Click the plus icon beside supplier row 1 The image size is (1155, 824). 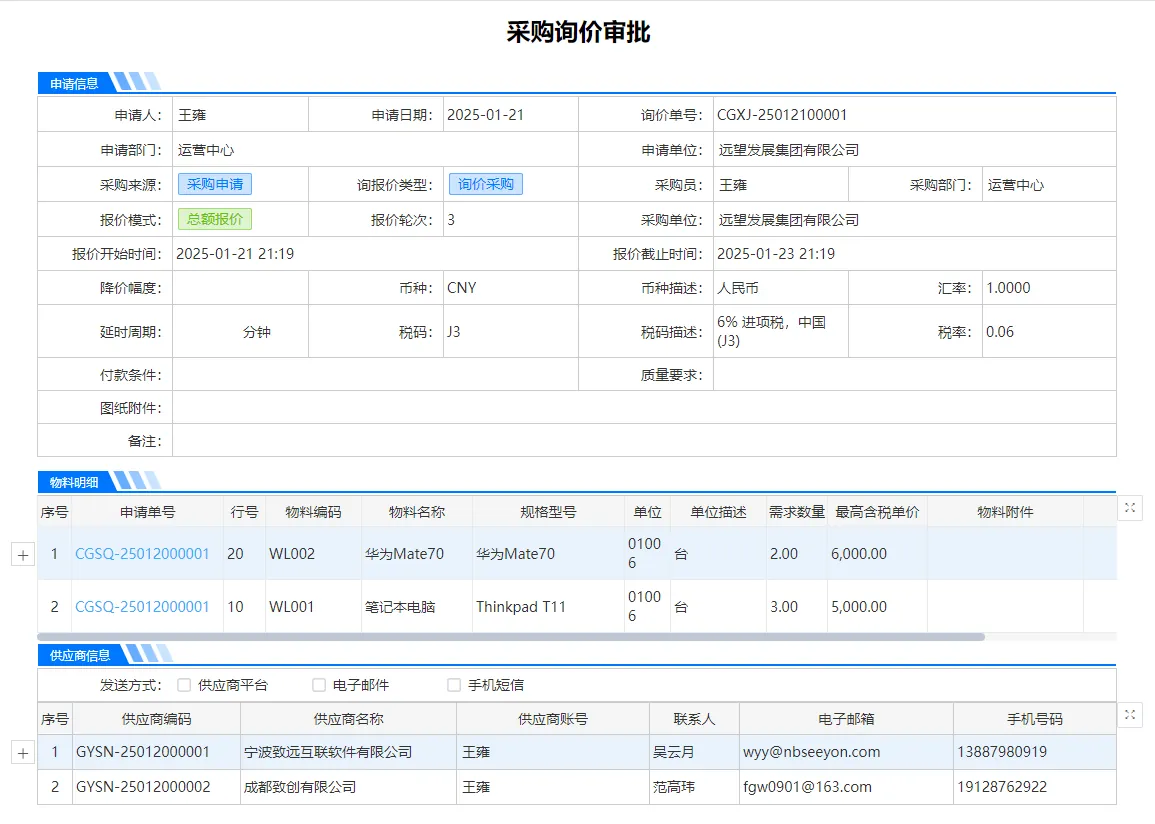coord(23,753)
